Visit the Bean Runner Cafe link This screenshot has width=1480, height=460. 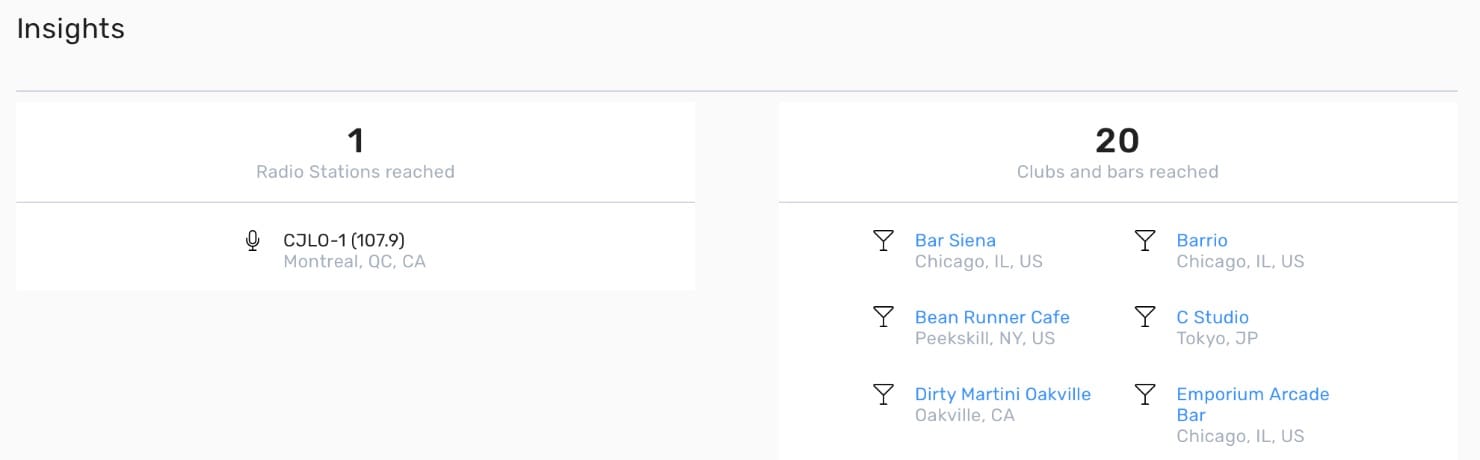991,317
